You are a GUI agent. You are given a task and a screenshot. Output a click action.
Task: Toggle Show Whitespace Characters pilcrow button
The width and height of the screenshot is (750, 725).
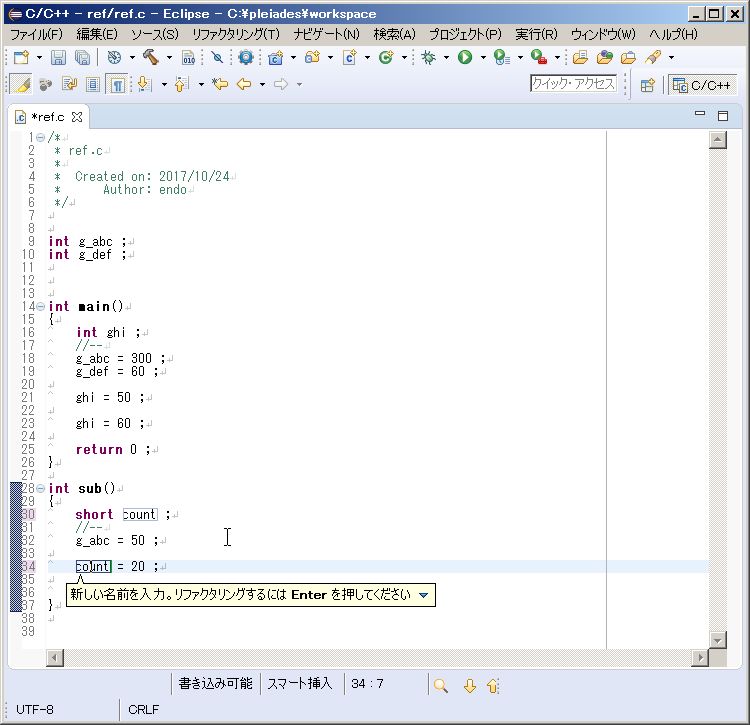[x=117, y=85]
